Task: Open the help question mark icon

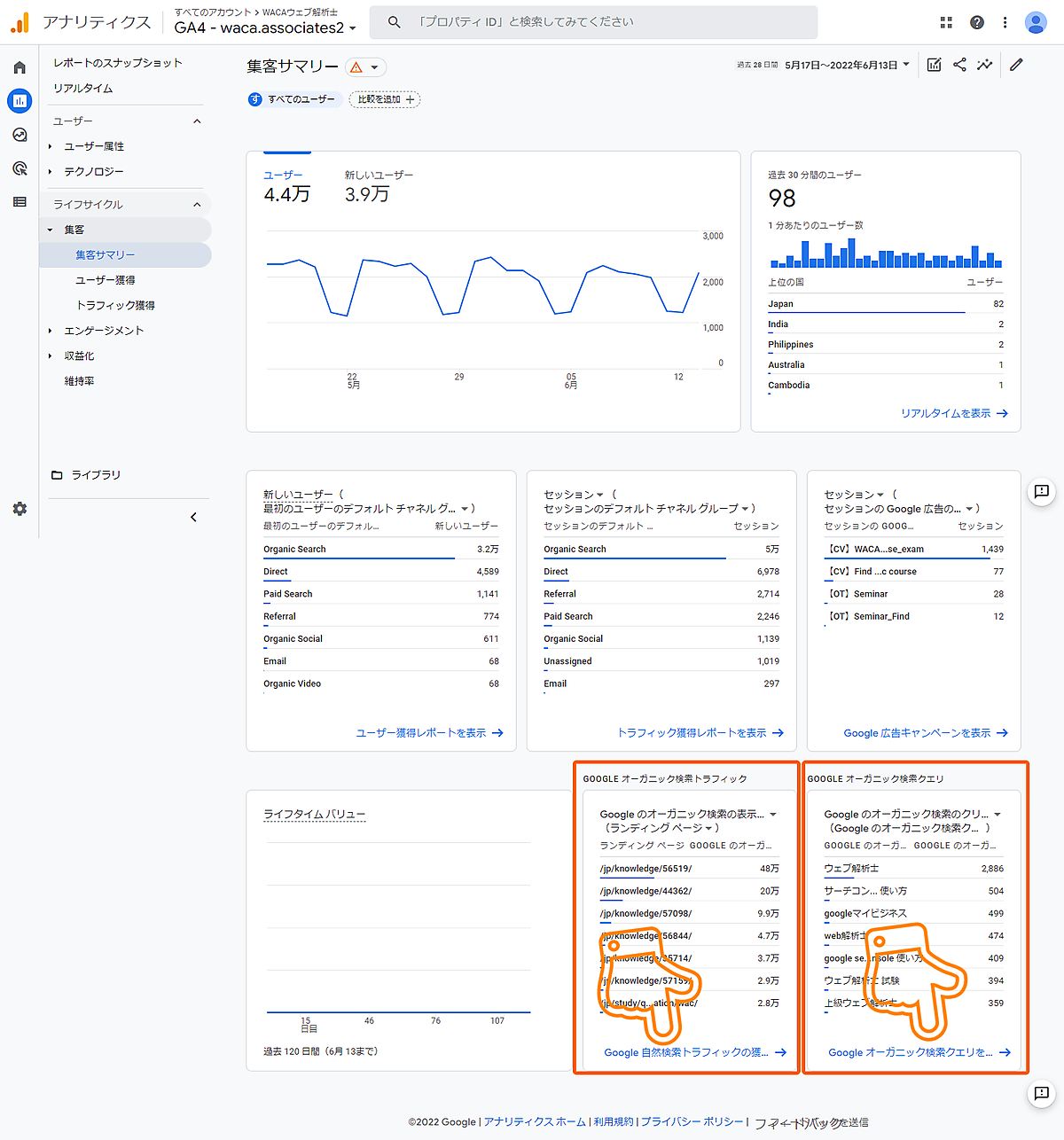Action: tap(976, 22)
